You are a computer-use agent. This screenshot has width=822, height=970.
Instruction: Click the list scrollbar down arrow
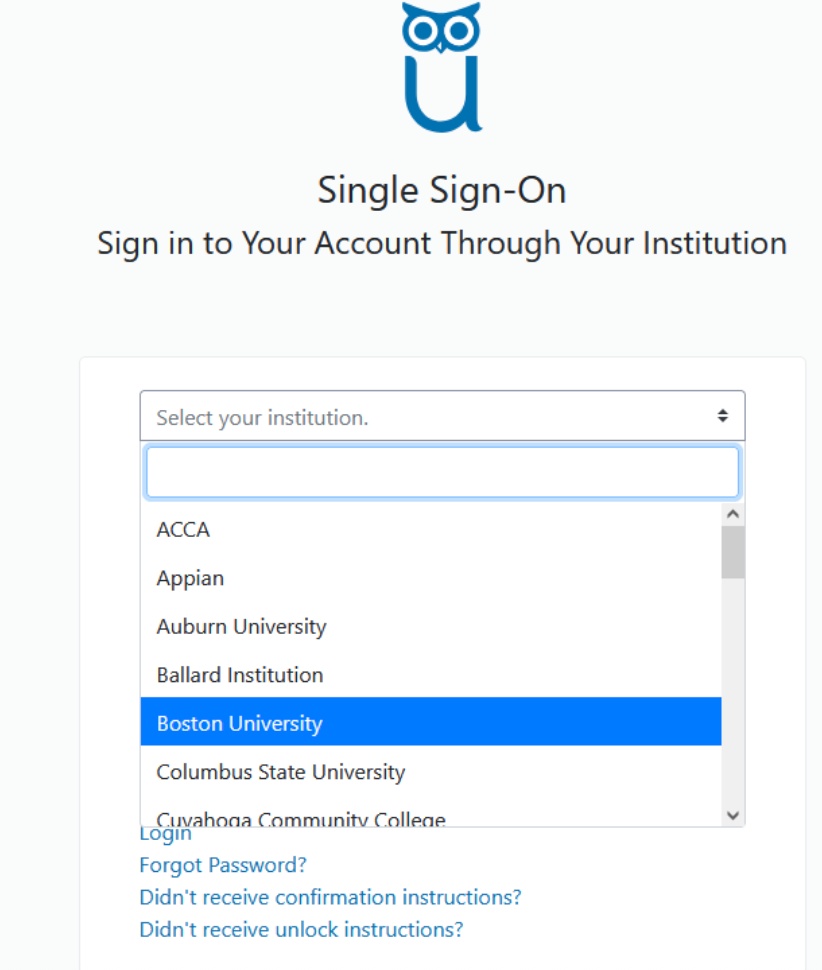point(733,815)
